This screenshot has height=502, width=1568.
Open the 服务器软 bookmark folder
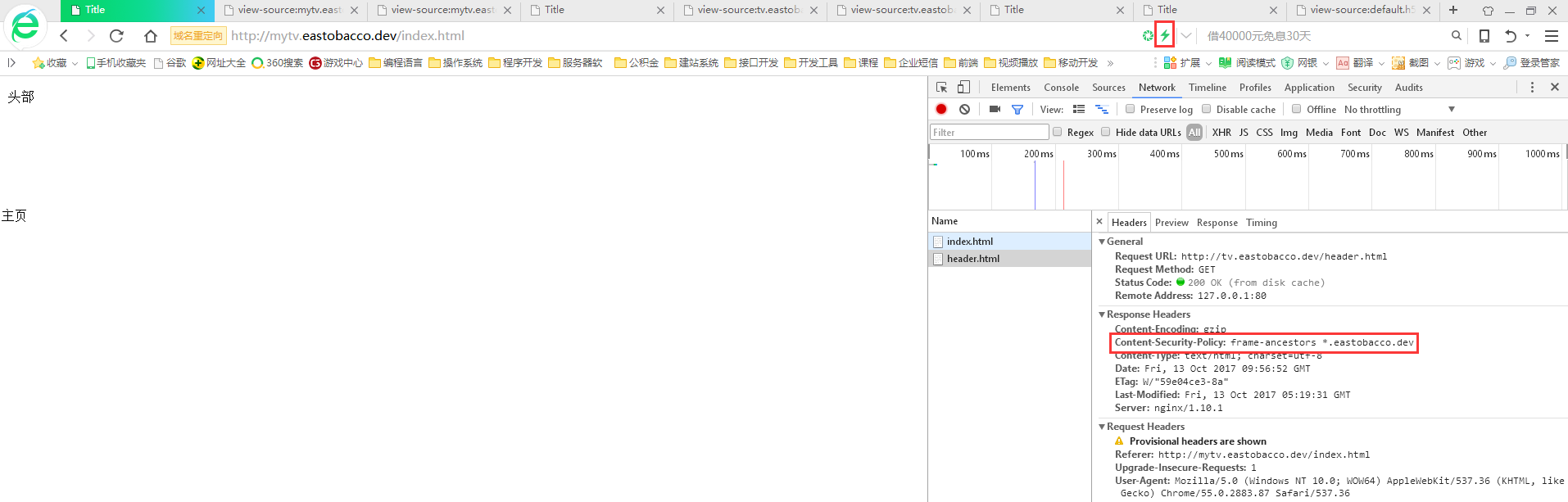[575, 62]
